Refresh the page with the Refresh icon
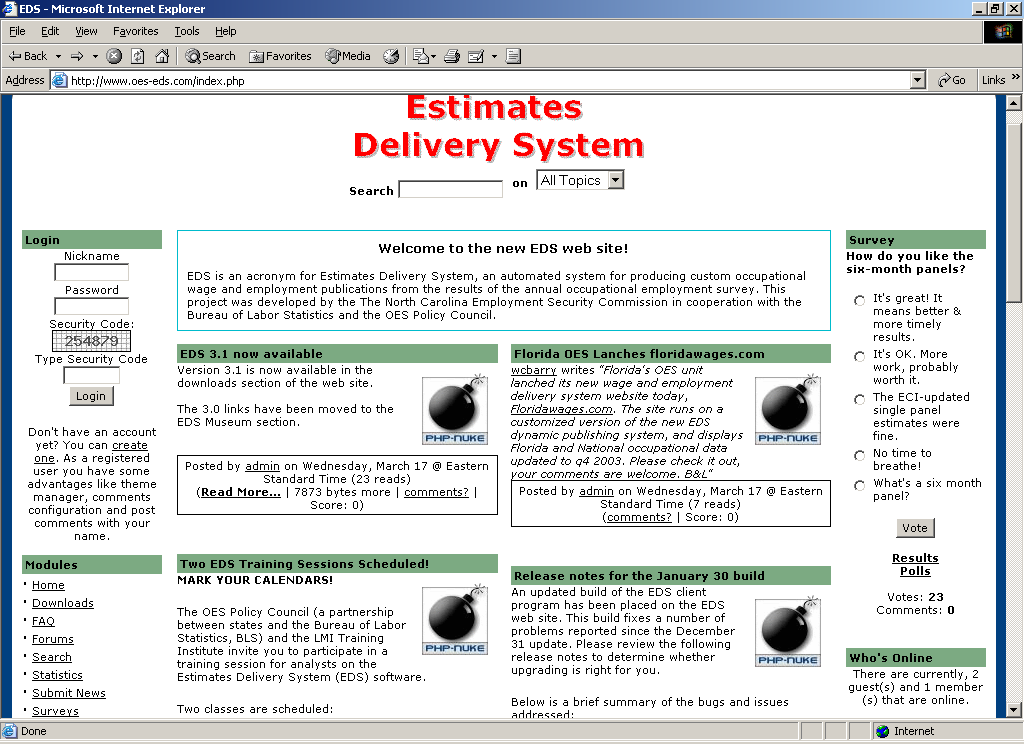This screenshot has height=744, width=1024. 138,56
